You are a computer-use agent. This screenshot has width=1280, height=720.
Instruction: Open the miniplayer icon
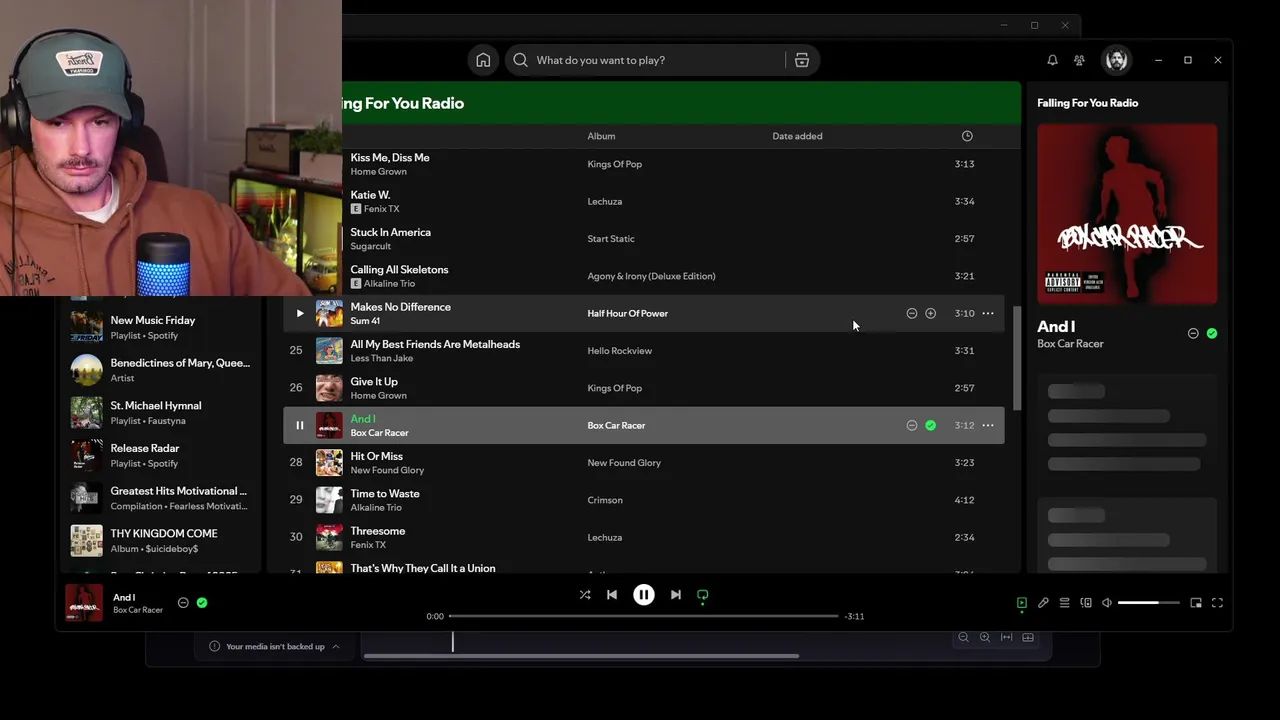pyautogui.click(x=1195, y=603)
